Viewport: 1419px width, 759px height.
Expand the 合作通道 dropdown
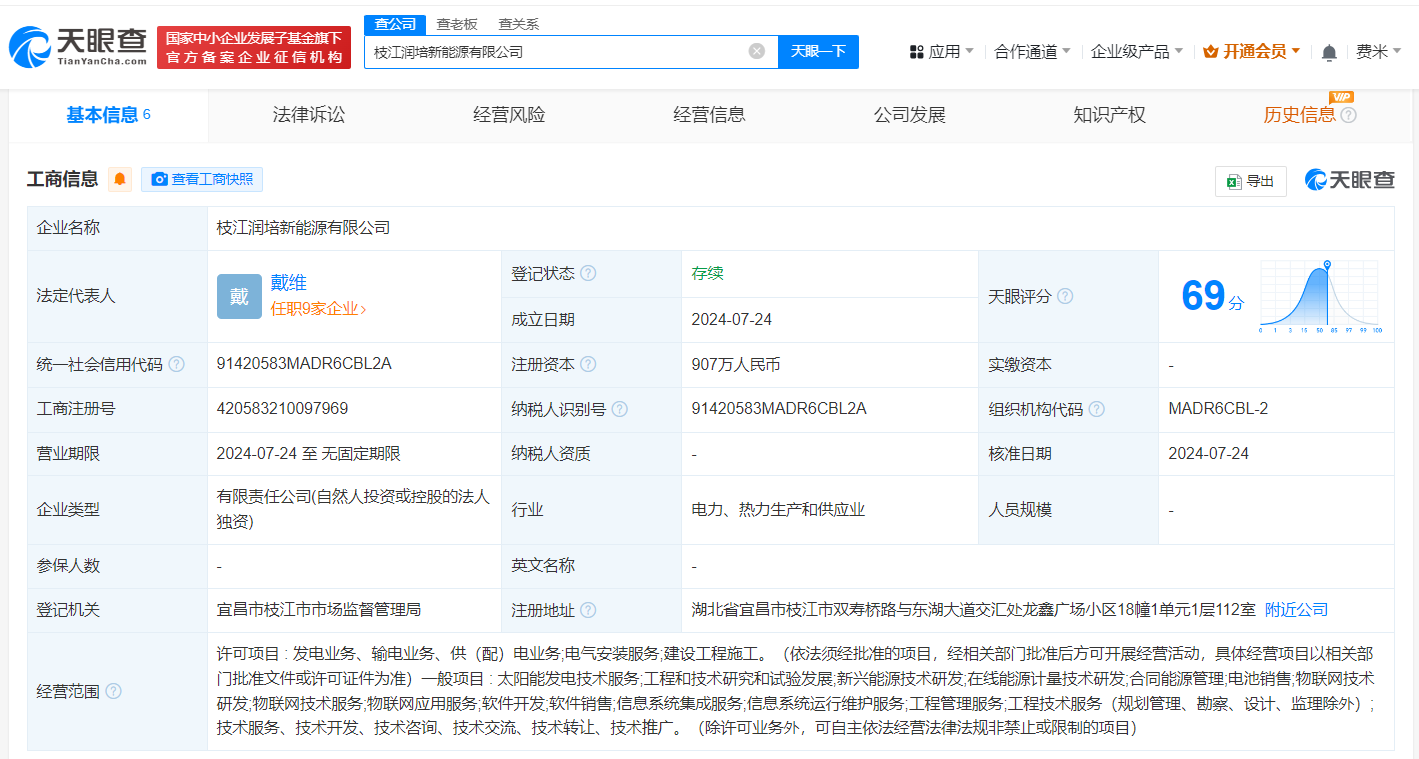pos(1028,51)
